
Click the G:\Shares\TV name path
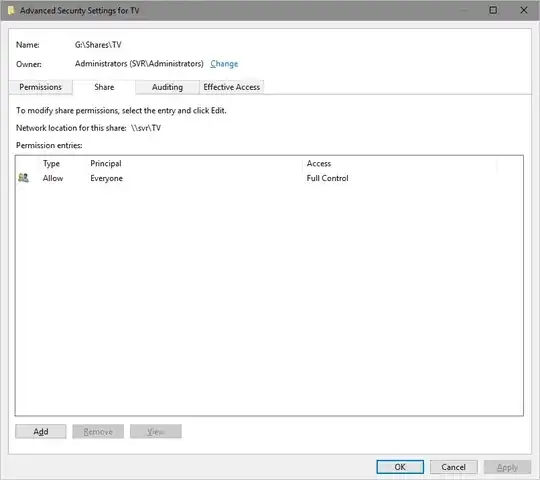pyautogui.click(x=98, y=44)
